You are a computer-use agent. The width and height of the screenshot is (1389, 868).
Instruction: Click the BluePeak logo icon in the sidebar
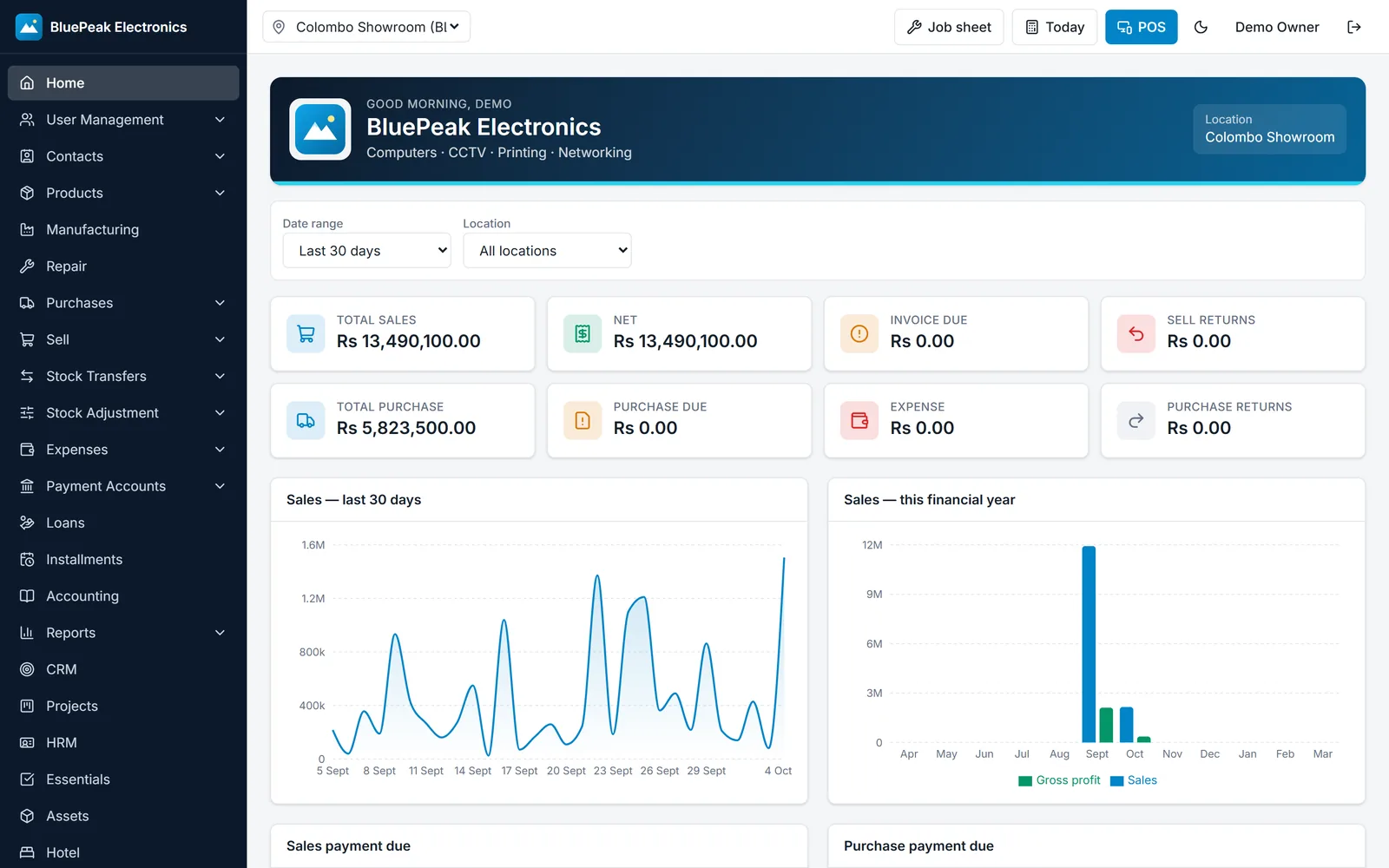click(29, 27)
